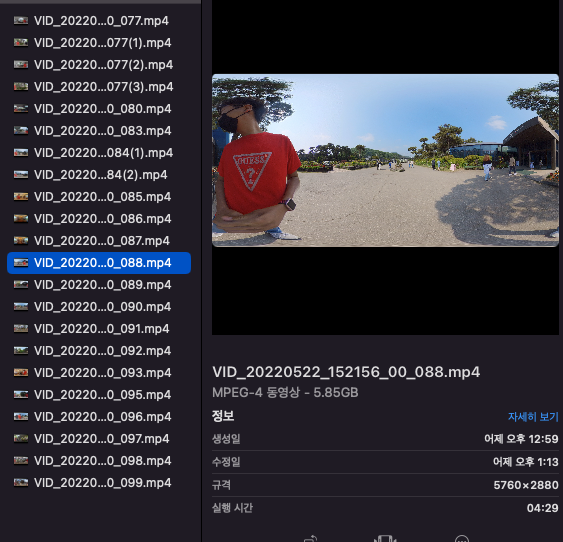Viewport: 563px width, 542px height.
Task: Select file VID_20220...0_083.mp4
Action: 99,131
